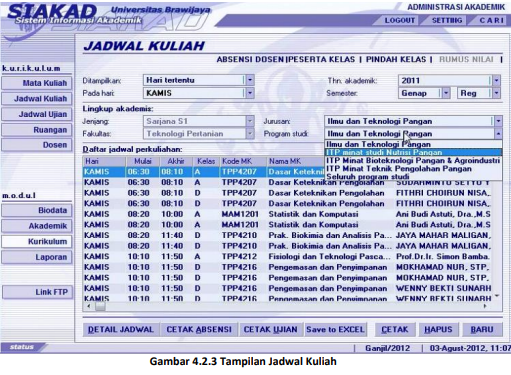This screenshot has height=375, width=511.
Task: Click the HAPUS button
Action: [x=438, y=329]
